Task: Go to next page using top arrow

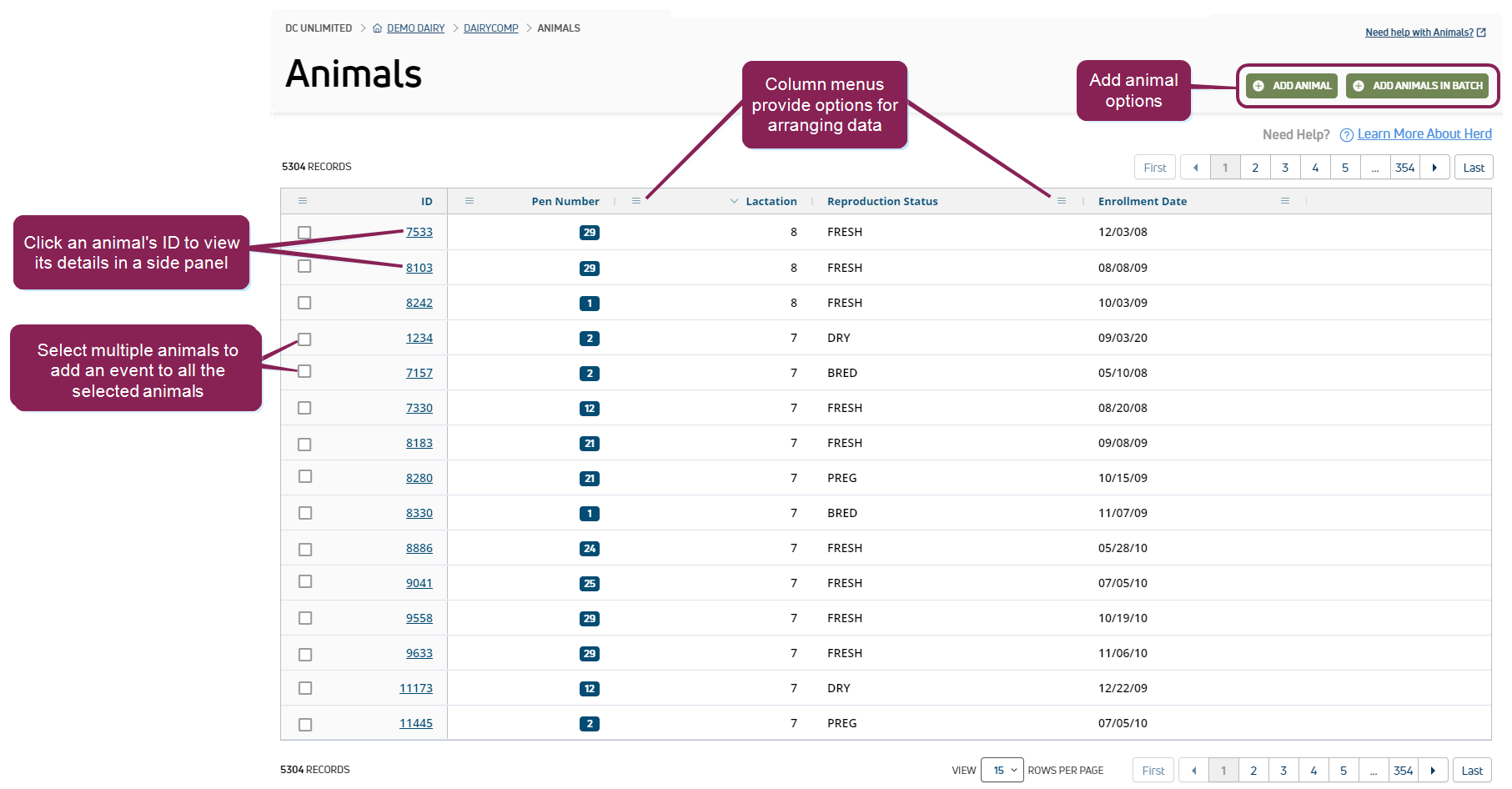Action: point(1434,168)
